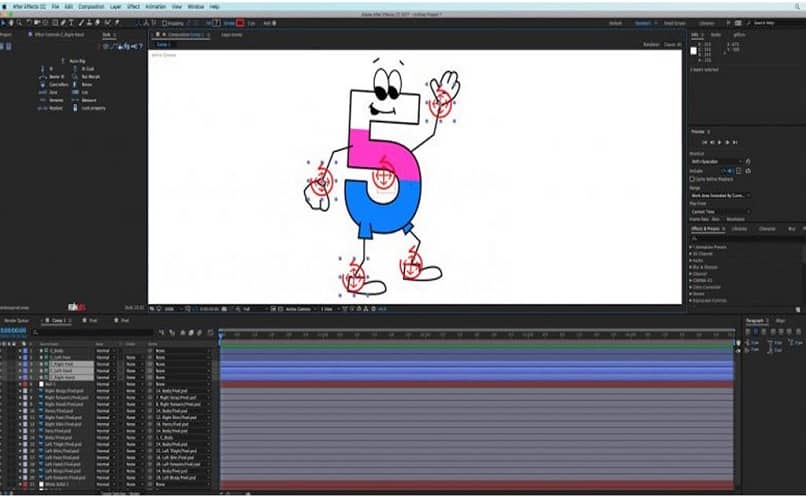Select the Type text tool

[x=71, y=23]
